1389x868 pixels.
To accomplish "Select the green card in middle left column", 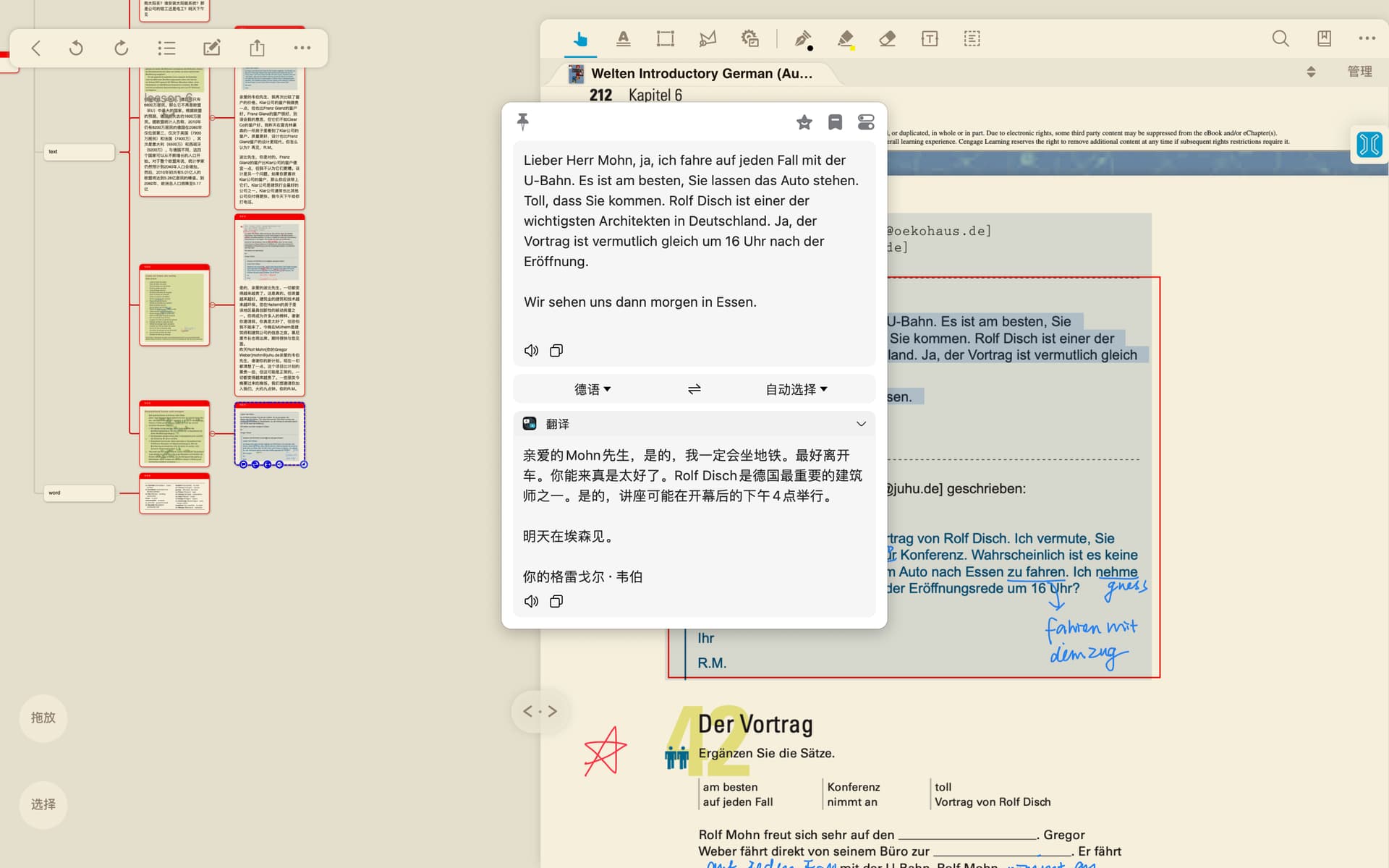I will (x=174, y=305).
